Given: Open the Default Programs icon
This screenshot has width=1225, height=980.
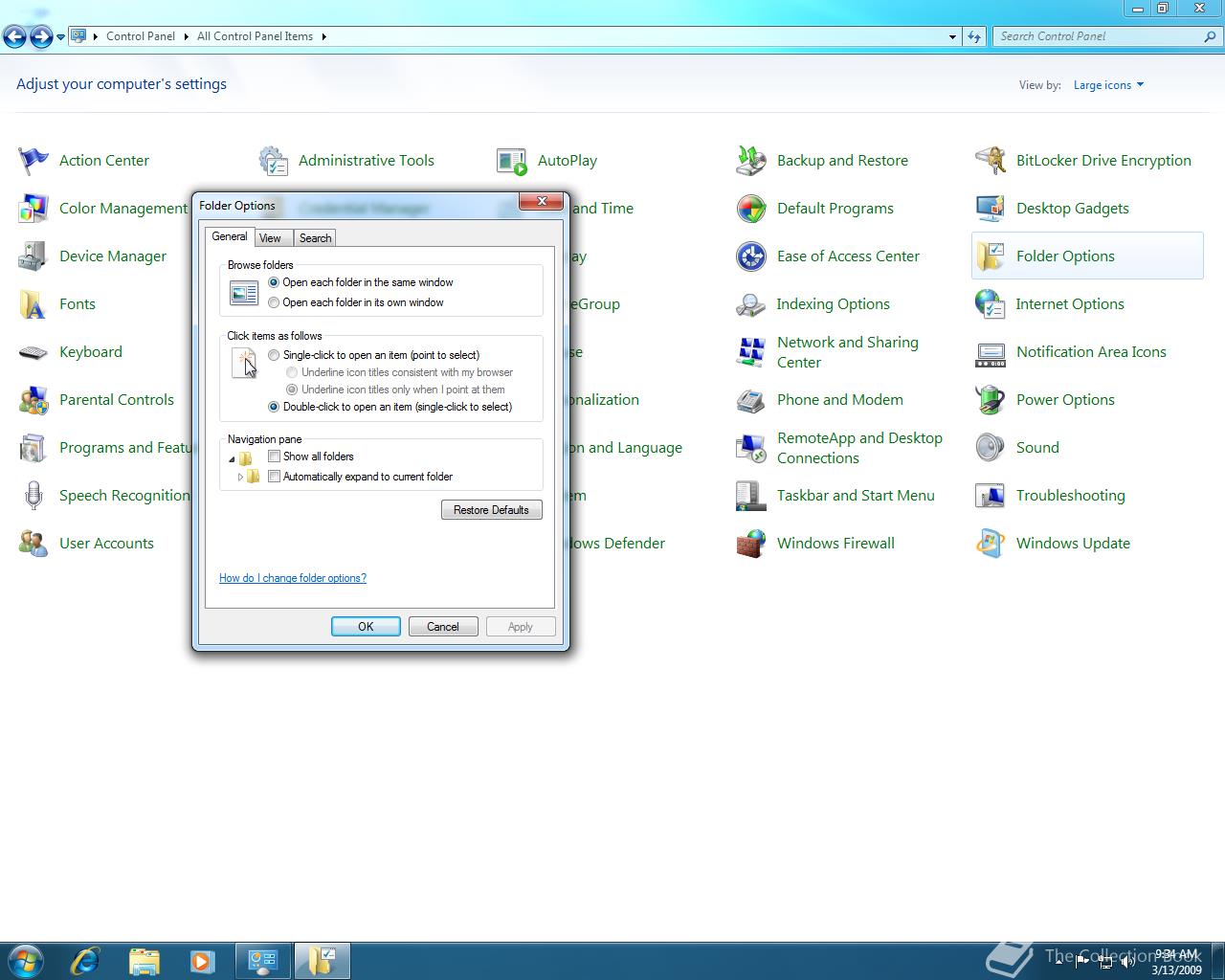Looking at the screenshot, I should click(751, 209).
